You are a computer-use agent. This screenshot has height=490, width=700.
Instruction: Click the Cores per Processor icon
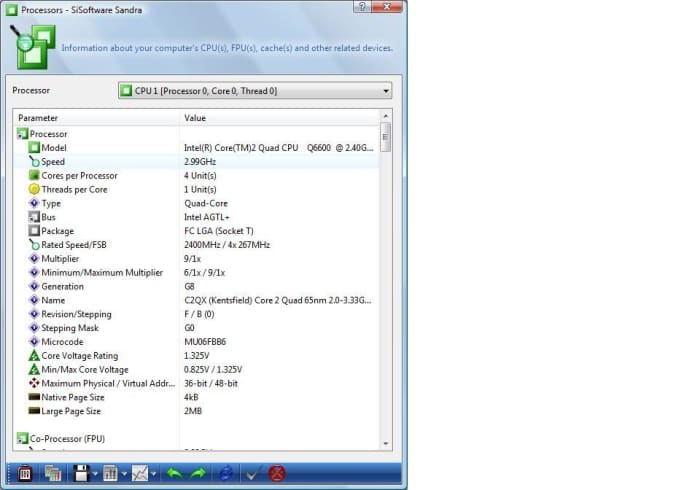click(x=34, y=175)
